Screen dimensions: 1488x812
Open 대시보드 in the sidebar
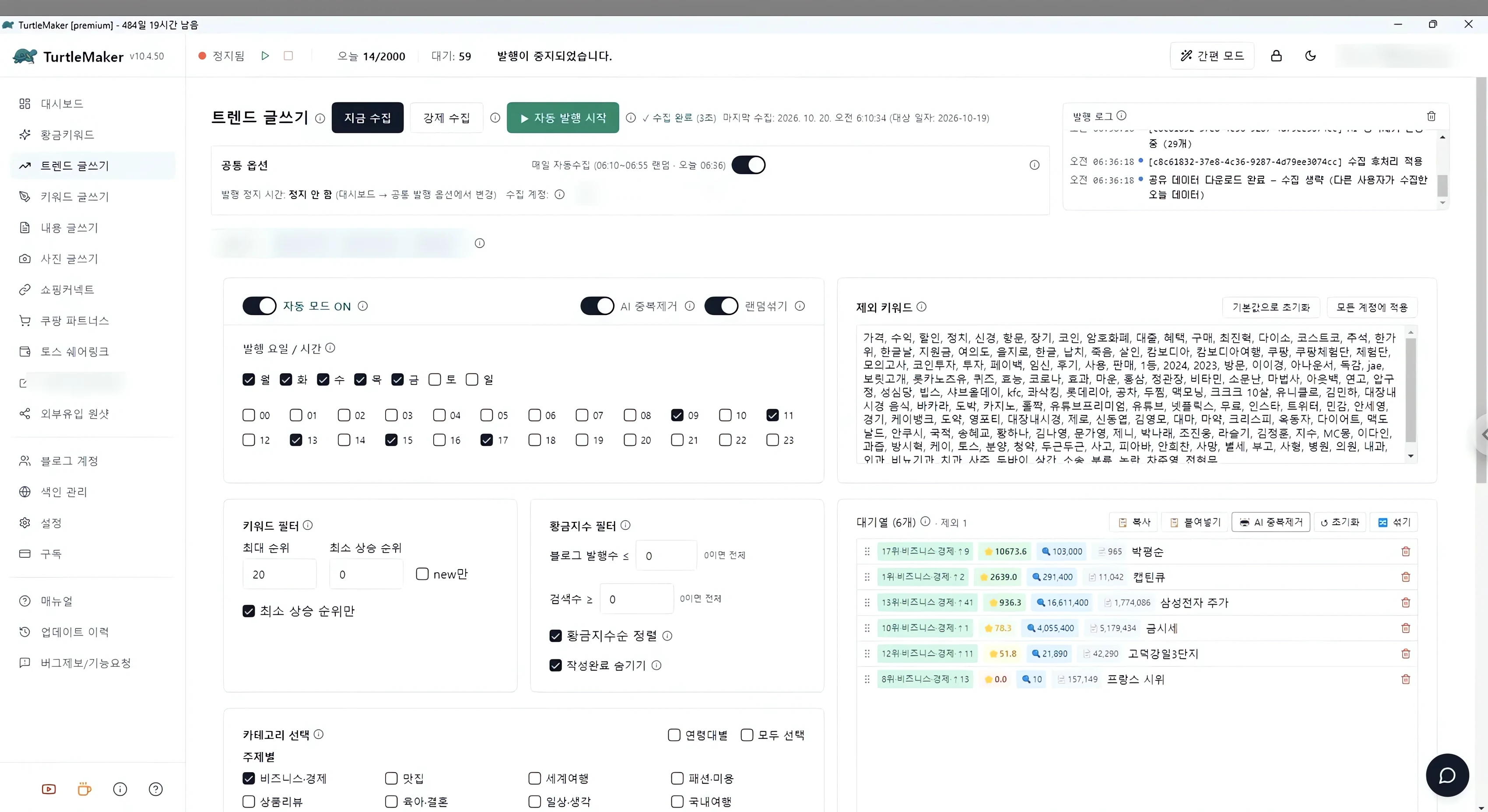click(x=92, y=103)
